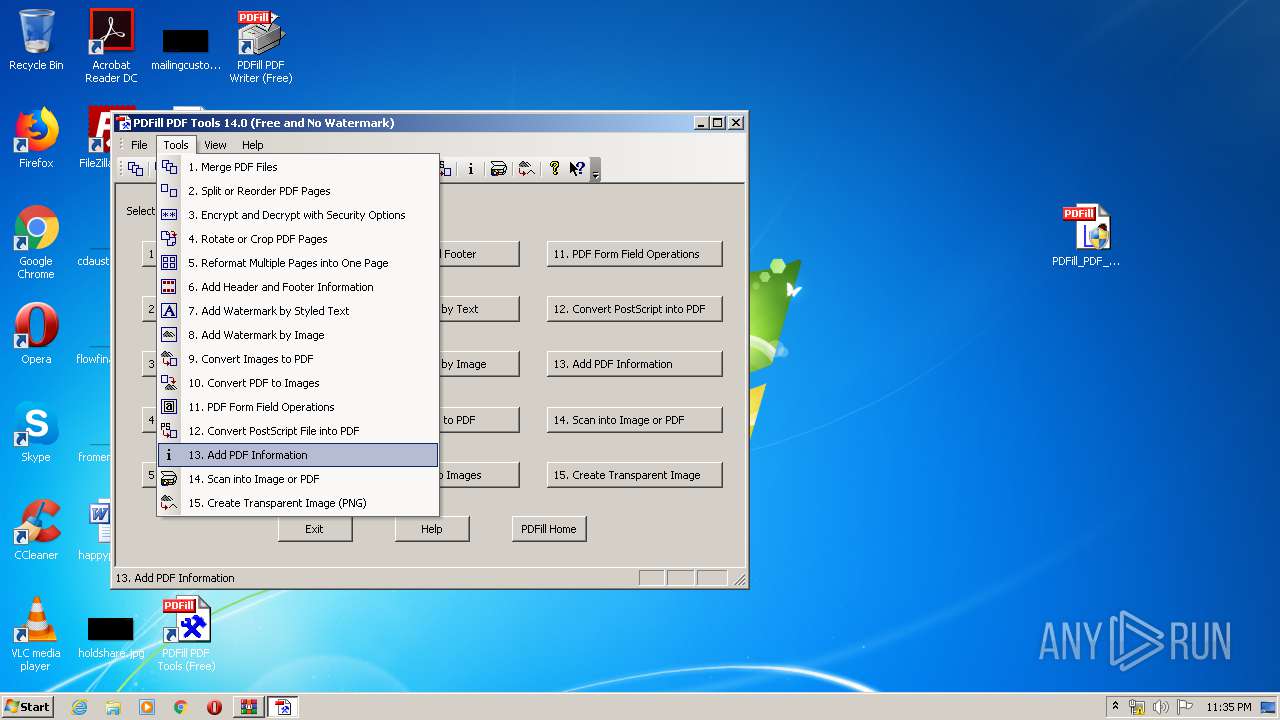Viewport: 1280px width, 720px height.
Task: Choose Reformat Multiple Pages into One Page
Action: coord(298,263)
